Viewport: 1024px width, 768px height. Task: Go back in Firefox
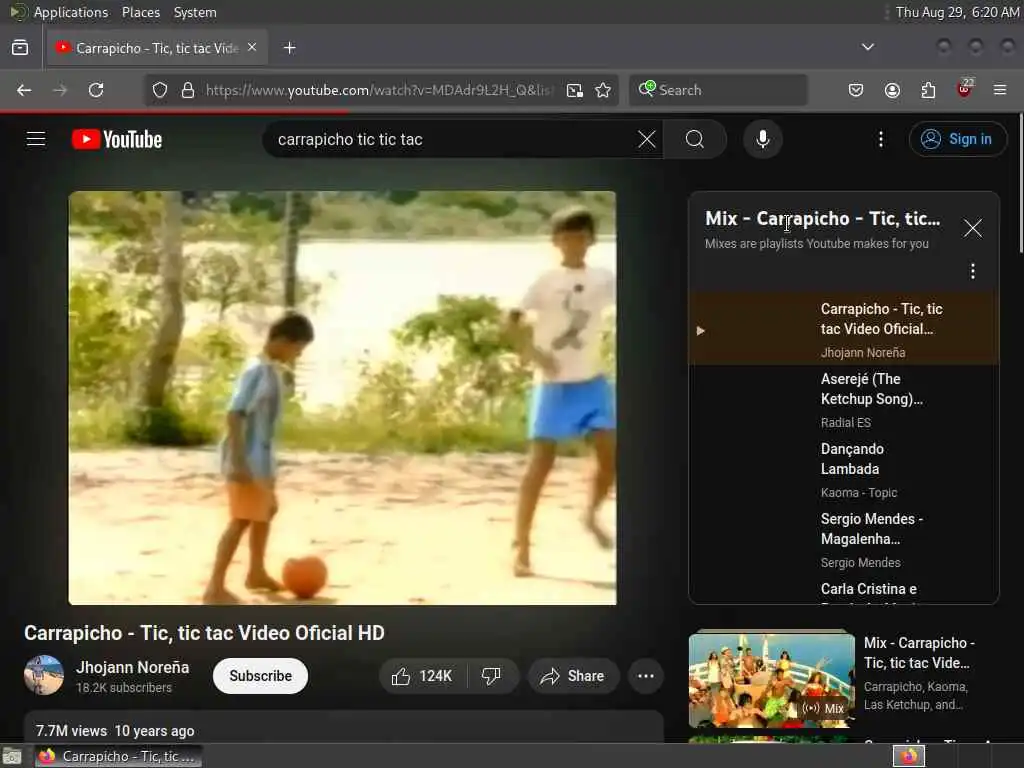click(x=24, y=90)
